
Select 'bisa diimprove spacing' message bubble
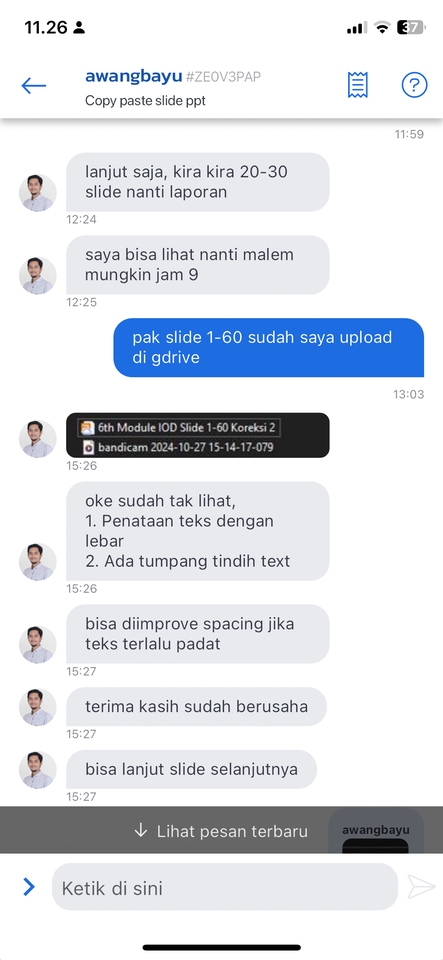tap(198, 634)
